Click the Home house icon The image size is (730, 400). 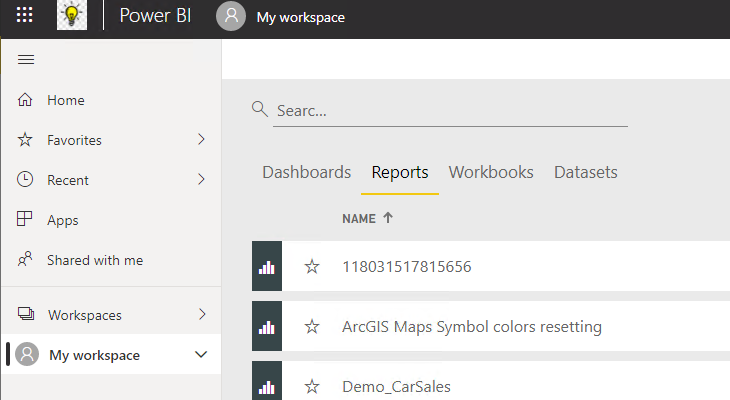coord(25,100)
